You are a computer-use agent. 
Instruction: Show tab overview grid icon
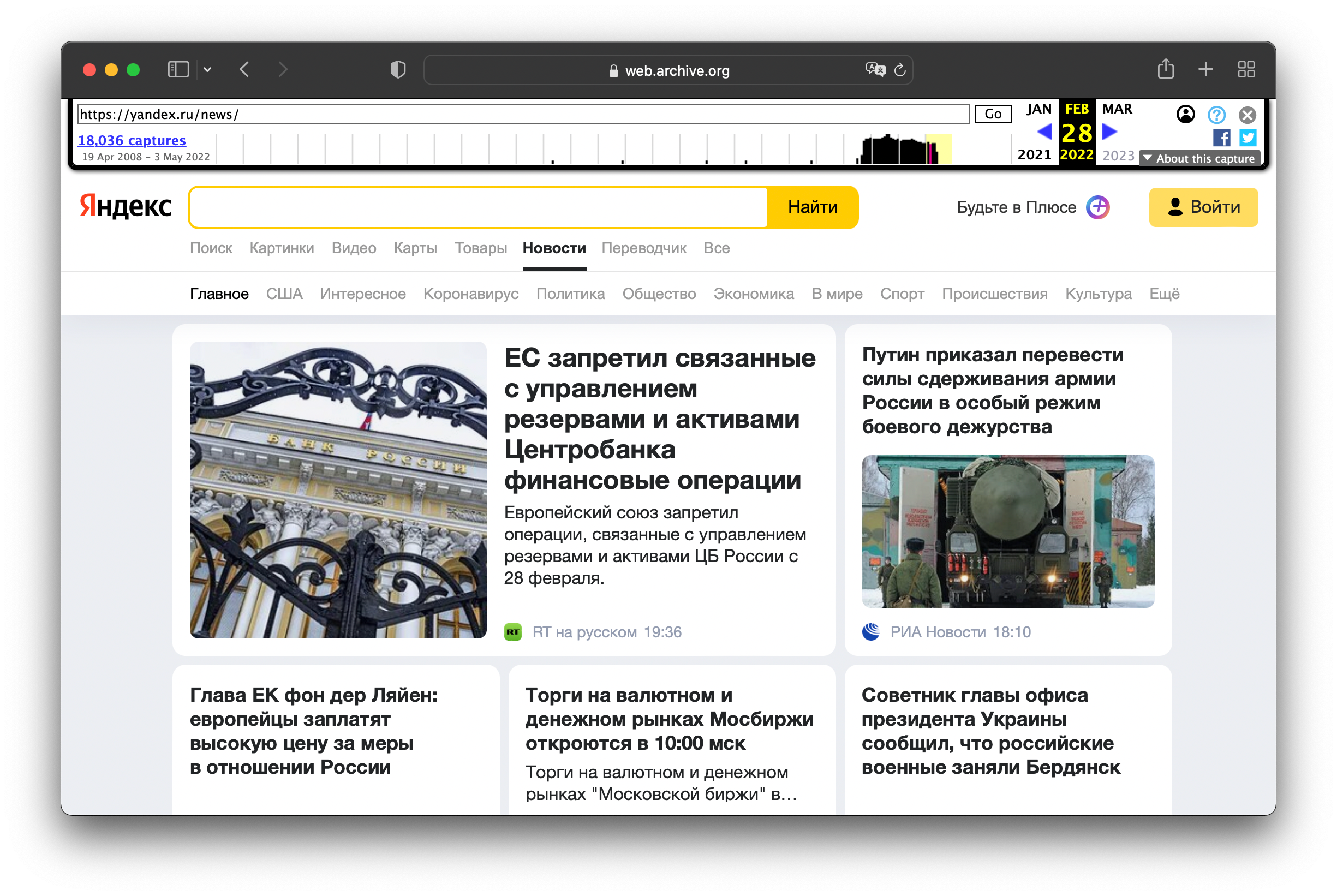1246,70
